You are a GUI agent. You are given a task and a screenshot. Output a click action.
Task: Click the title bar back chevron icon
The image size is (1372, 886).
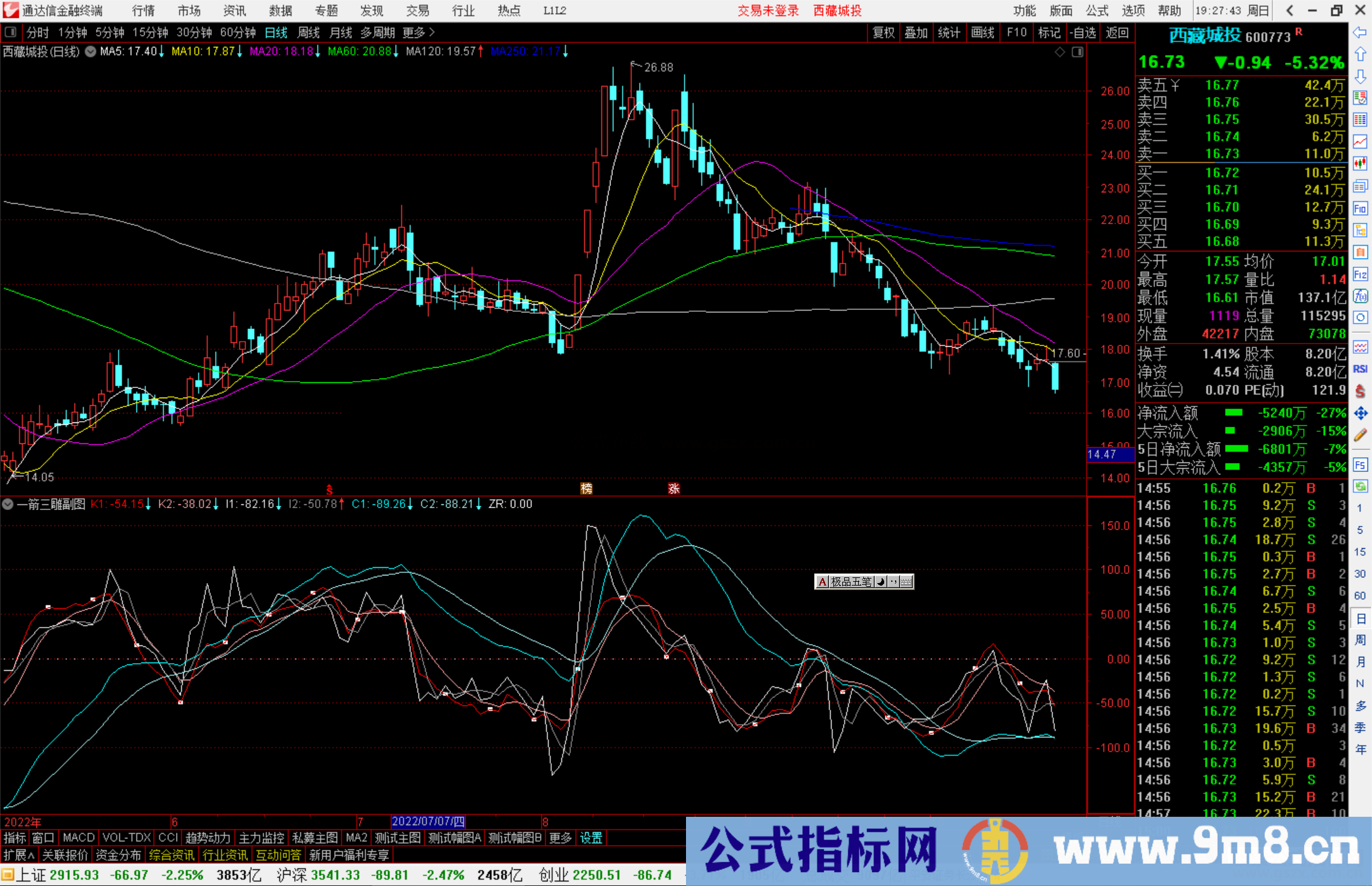coord(1289,10)
